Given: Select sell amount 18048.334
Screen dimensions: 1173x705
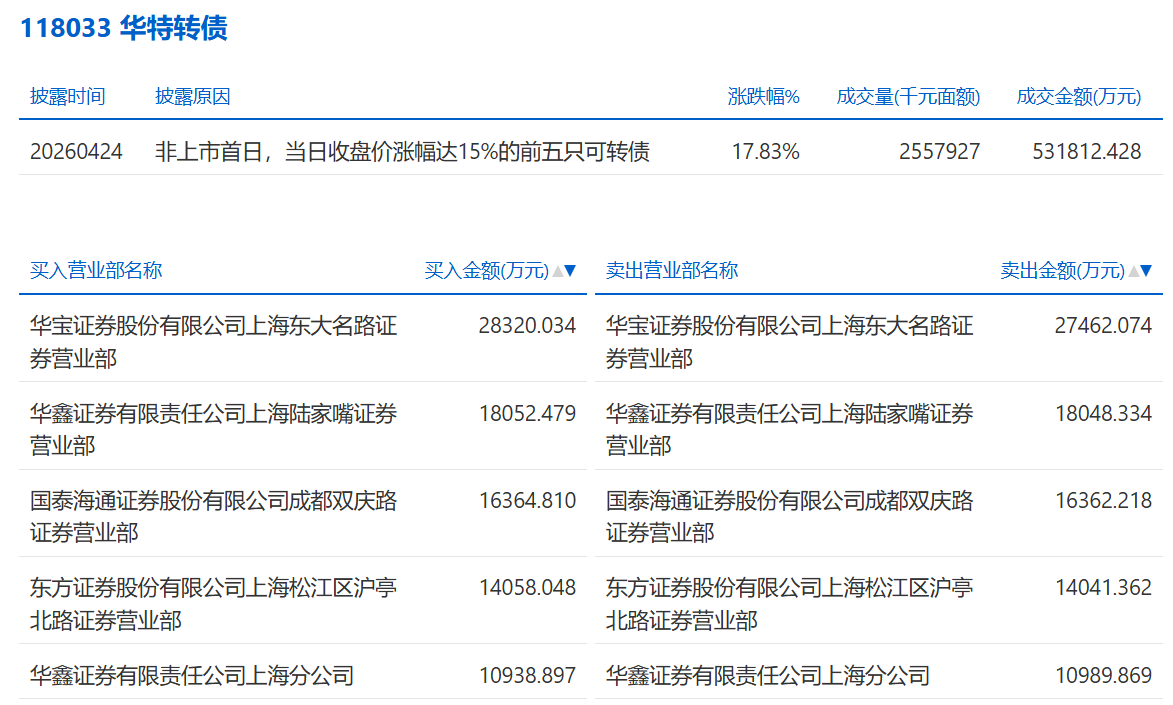Looking at the screenshot, I should pyautogui.click(x=1103, y=413).
